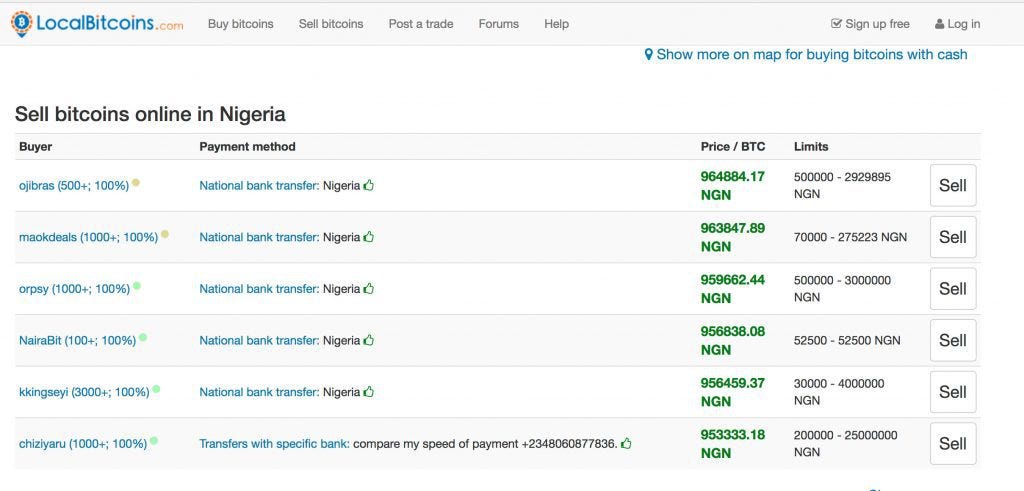This screenshot has height=491, width=1024.
Task: Open the Sell bitcoins menu item
Action: 331,24
